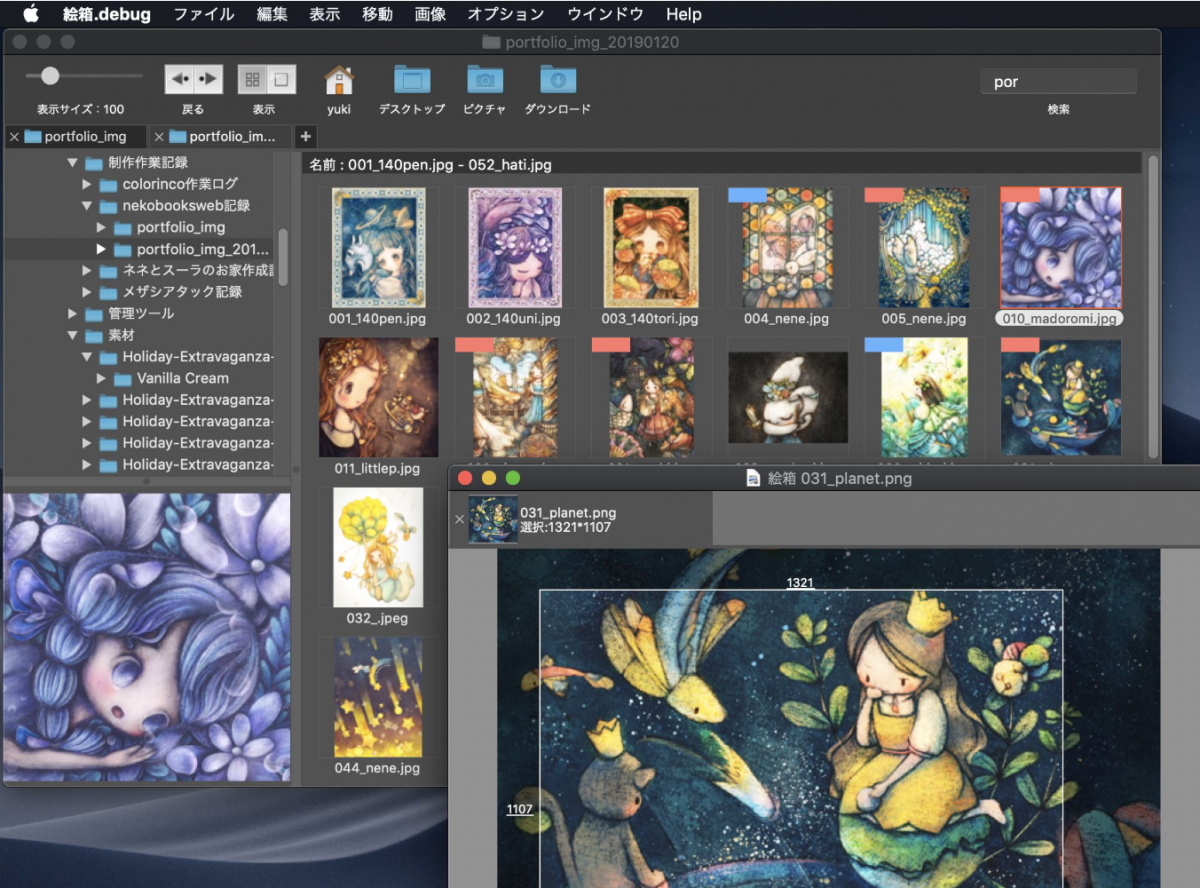Click the large preview image in the sidebar
Image resolution: width=1200 pixels, height=888 pixels.
pos(146,637)
